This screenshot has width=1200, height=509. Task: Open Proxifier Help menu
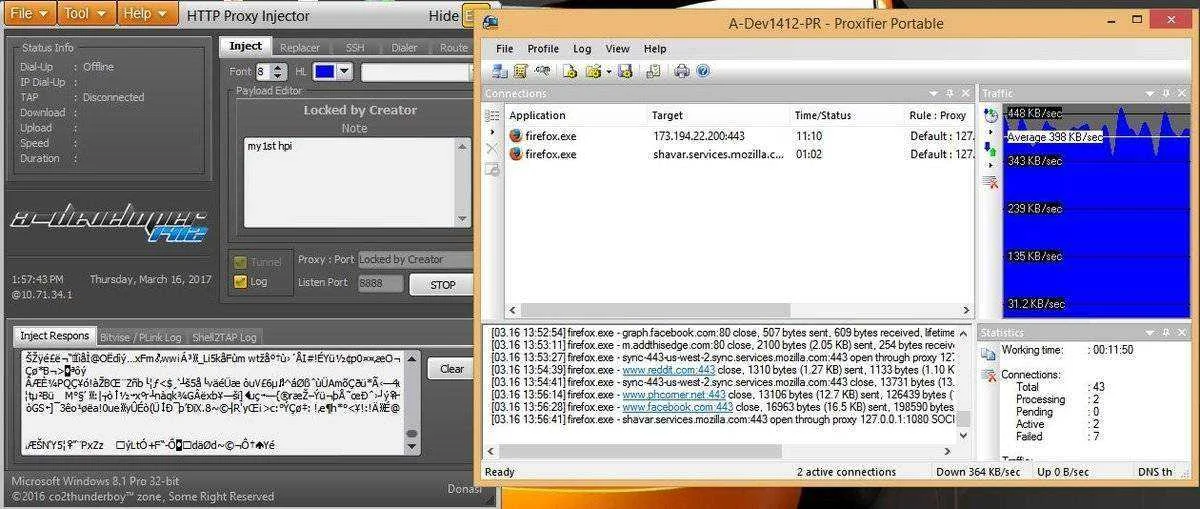(x=655, y=48)
